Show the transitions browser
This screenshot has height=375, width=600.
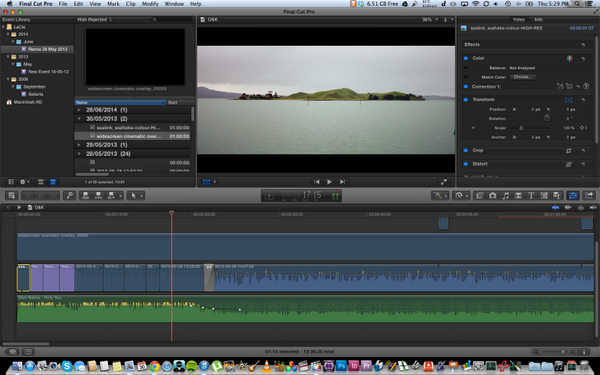(518, 196)
